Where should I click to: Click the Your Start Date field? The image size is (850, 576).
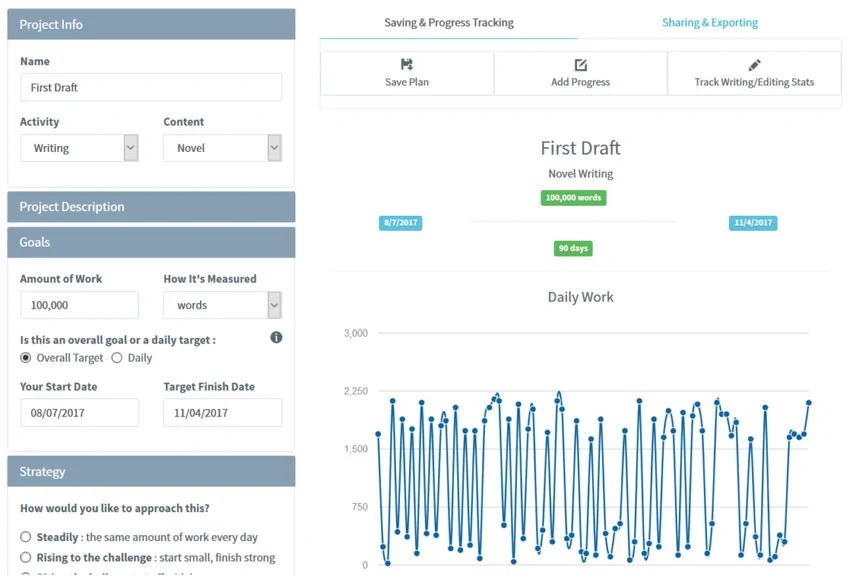click(x=79, y=412)
